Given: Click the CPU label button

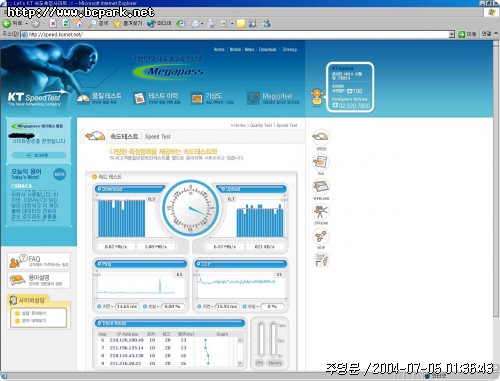Looking at the screenshot, I should (x=259, y=362).
